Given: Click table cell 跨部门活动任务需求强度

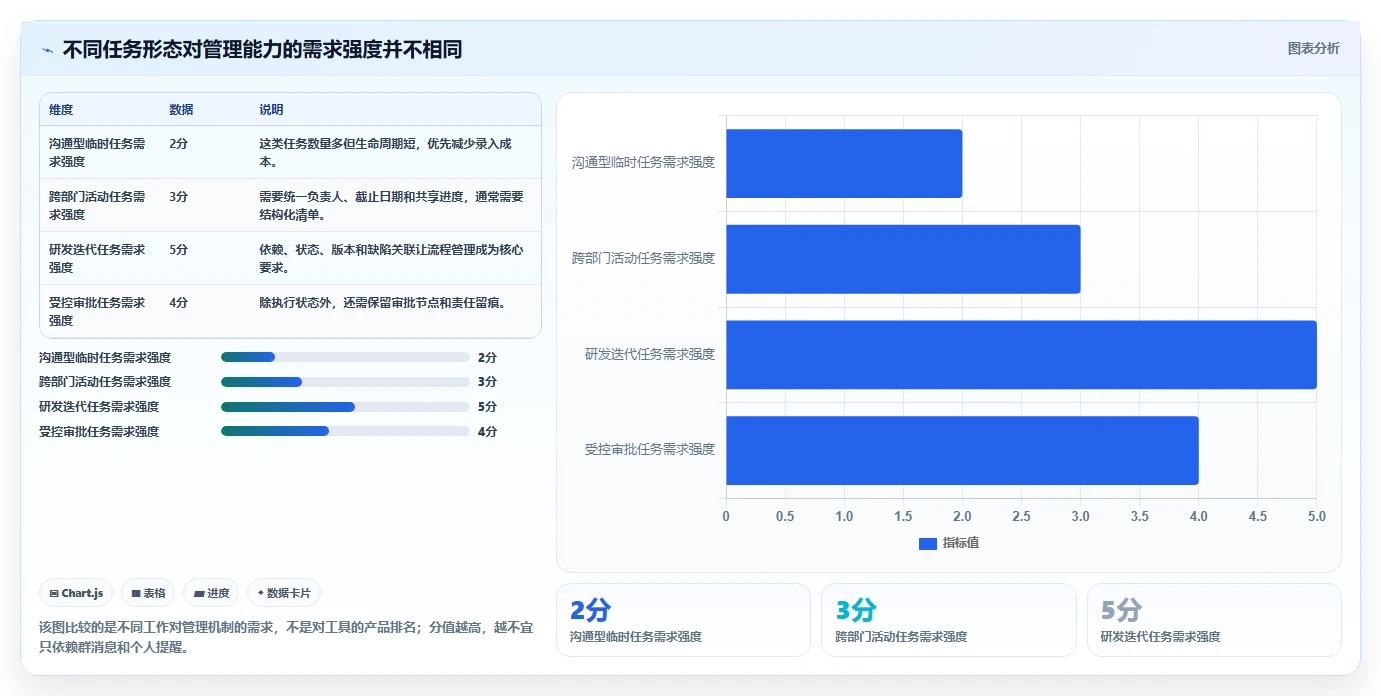Looking at the screenshot, I should pos(97,206).
